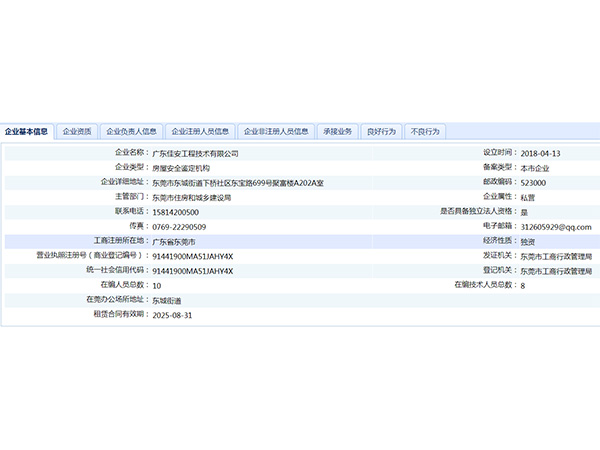Click the fax number 0769-22290509
600x450 pixels.
(x=179, y=227)
